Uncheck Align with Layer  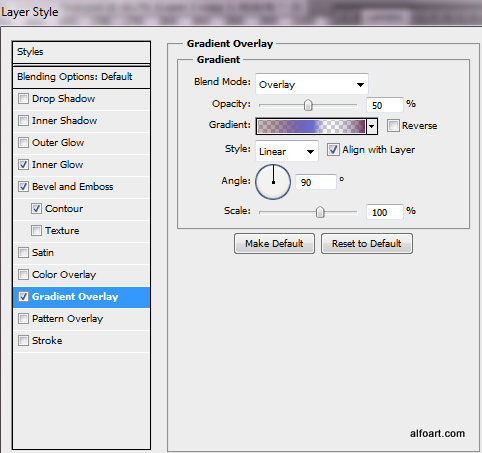pyautogui.click(x=333, y=150)
